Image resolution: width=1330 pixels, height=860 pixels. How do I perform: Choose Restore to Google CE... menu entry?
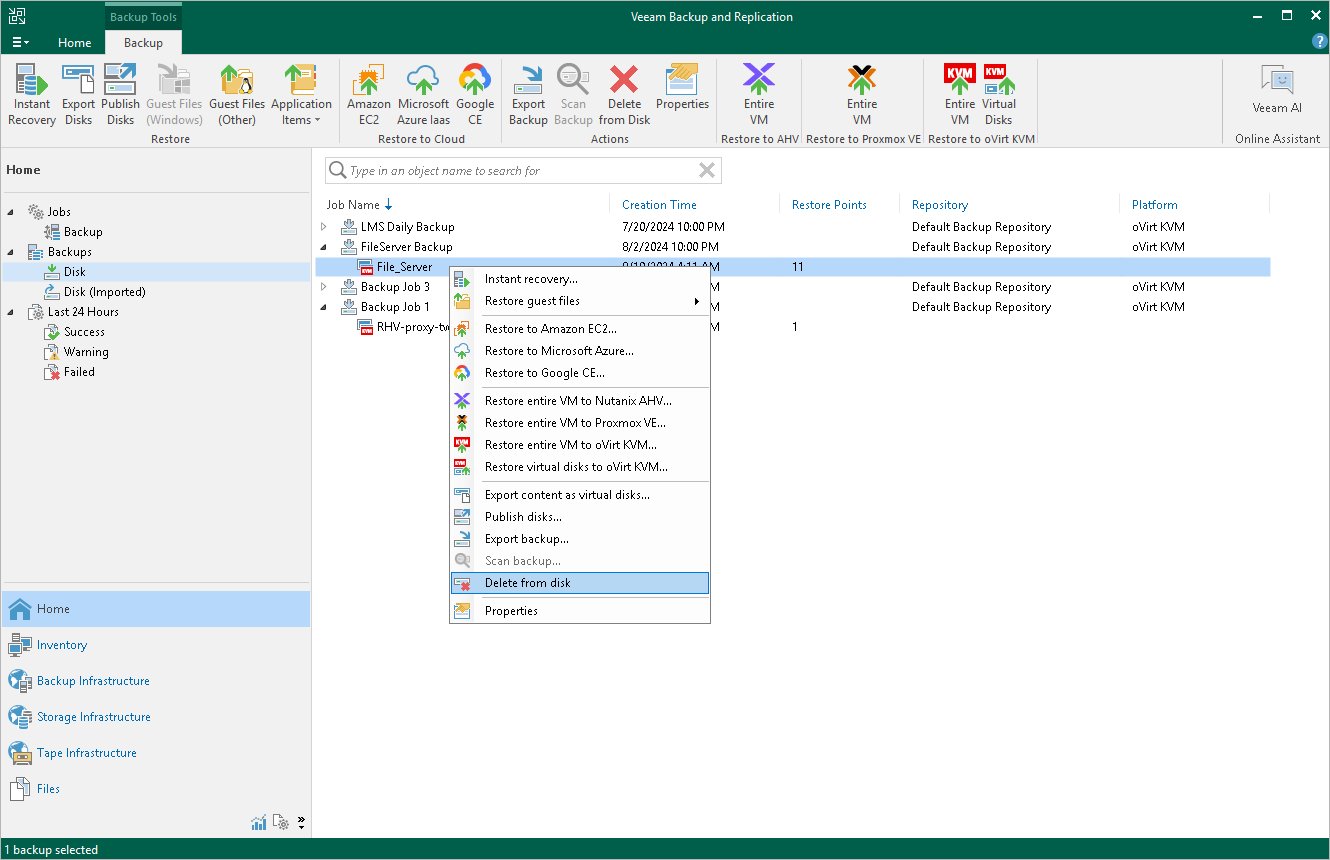pos(580,373)
